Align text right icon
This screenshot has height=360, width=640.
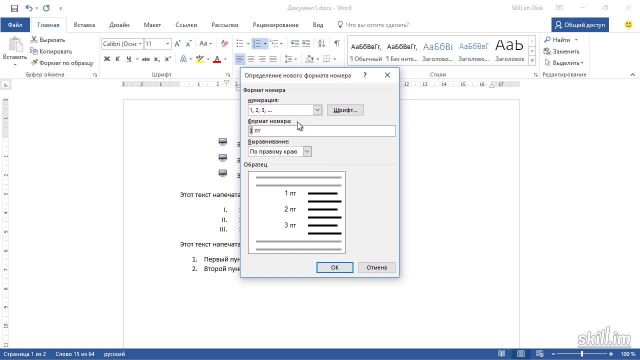262,59
